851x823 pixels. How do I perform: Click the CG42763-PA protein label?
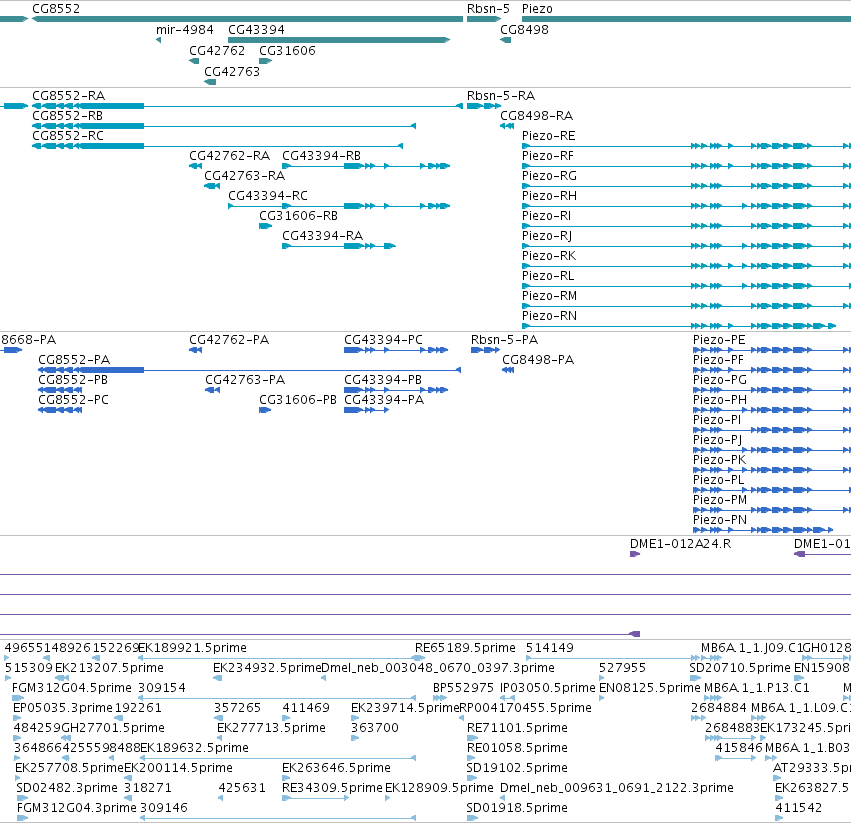245,381
